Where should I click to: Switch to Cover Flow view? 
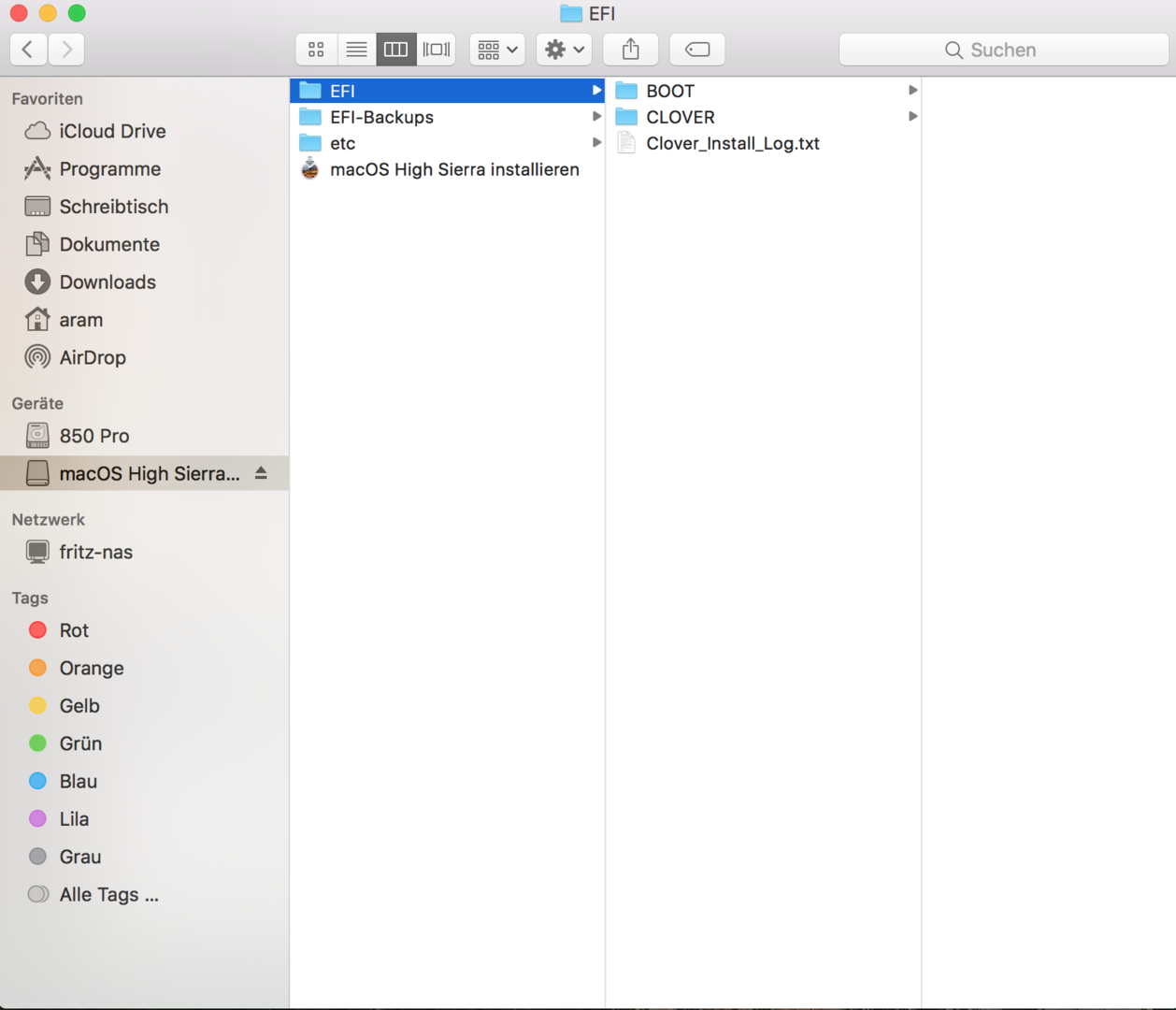point(437,50)
